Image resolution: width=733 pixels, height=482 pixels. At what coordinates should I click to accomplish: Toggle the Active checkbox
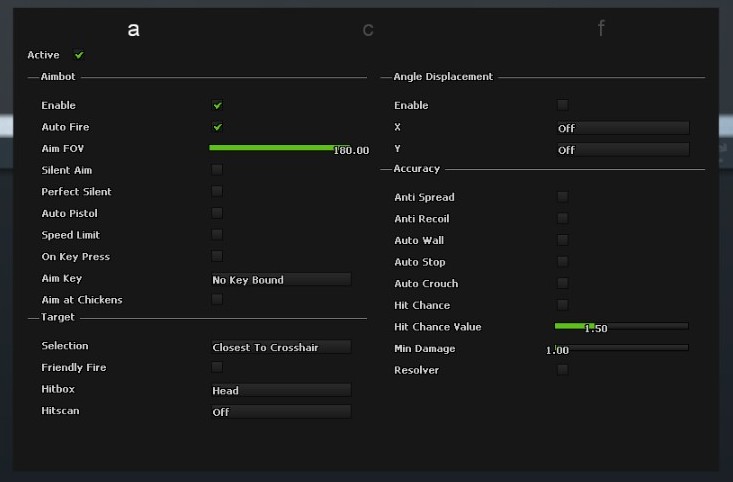[x=79, y=55]
